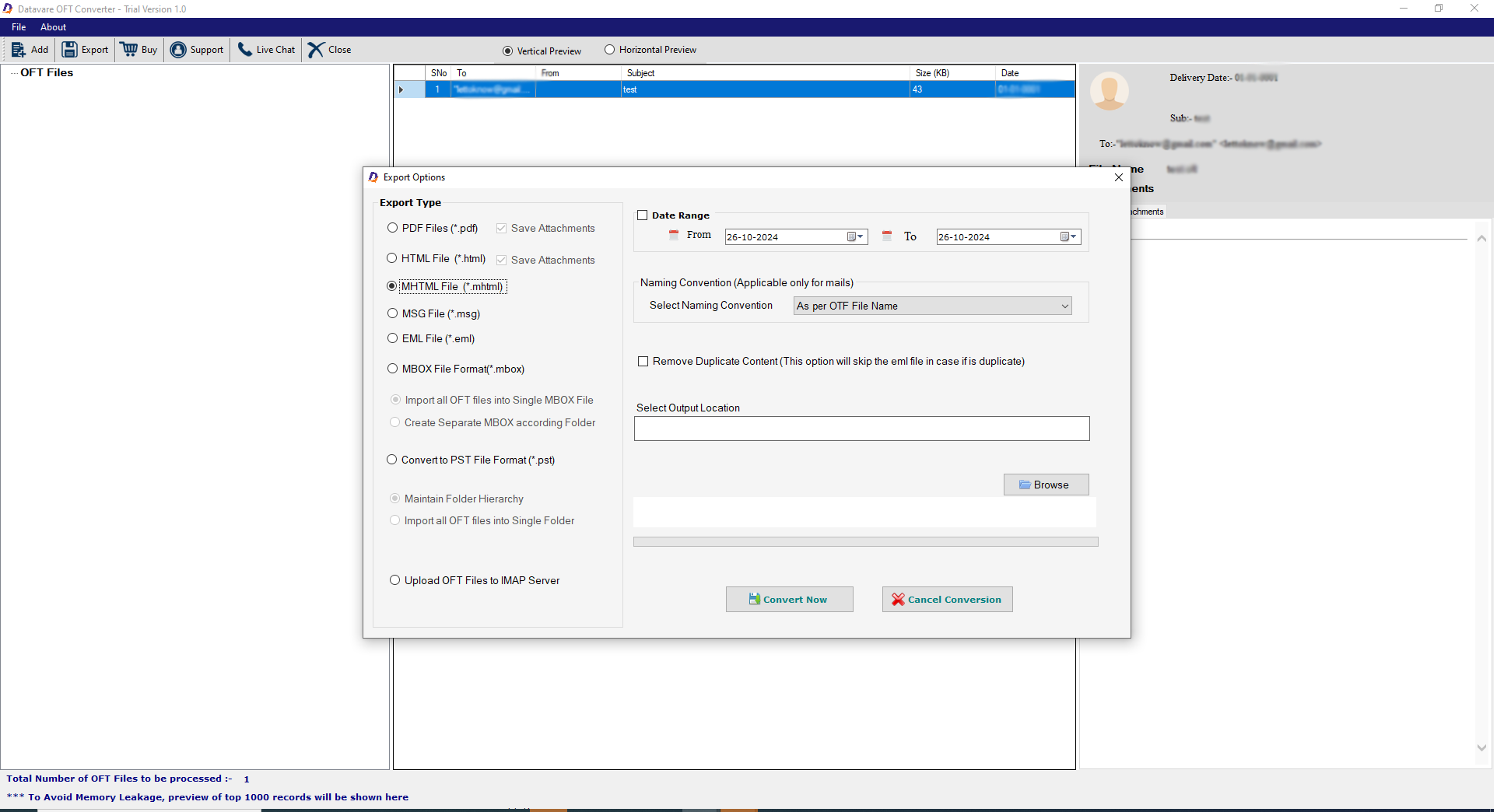Restore down the main application window
The width and height of the screenshot is (1497, 812).
[x=1439, y=9]
